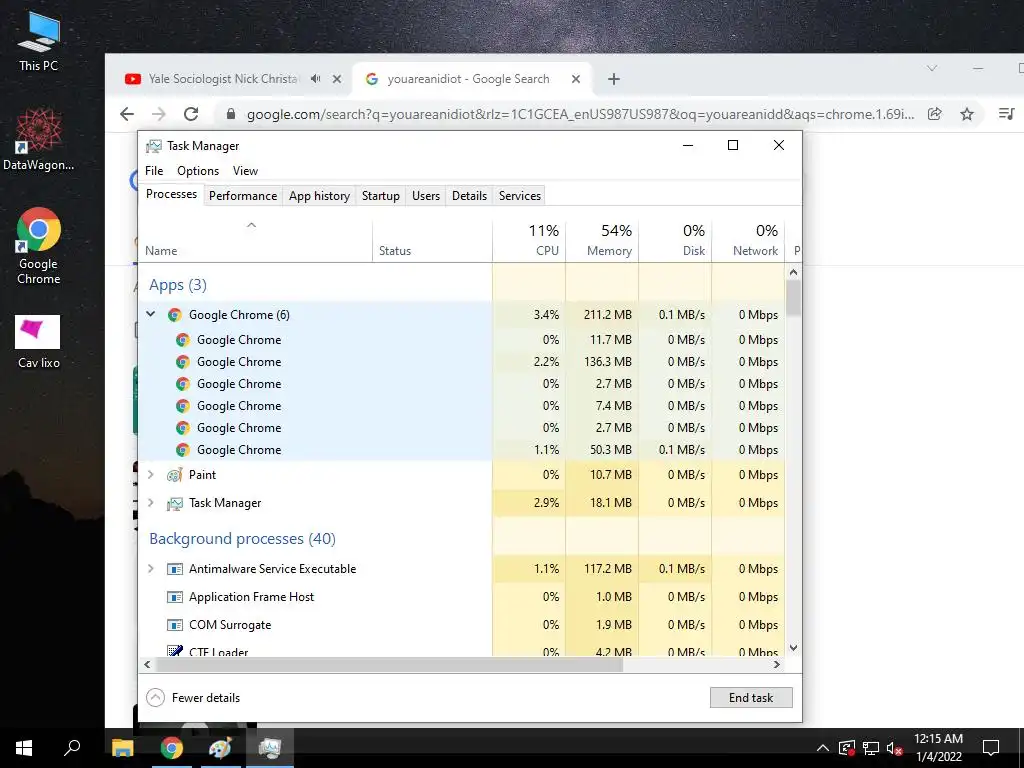This screenshot has width=1024, height=768.
Task: Open the notification center icon
Action: 991,748
